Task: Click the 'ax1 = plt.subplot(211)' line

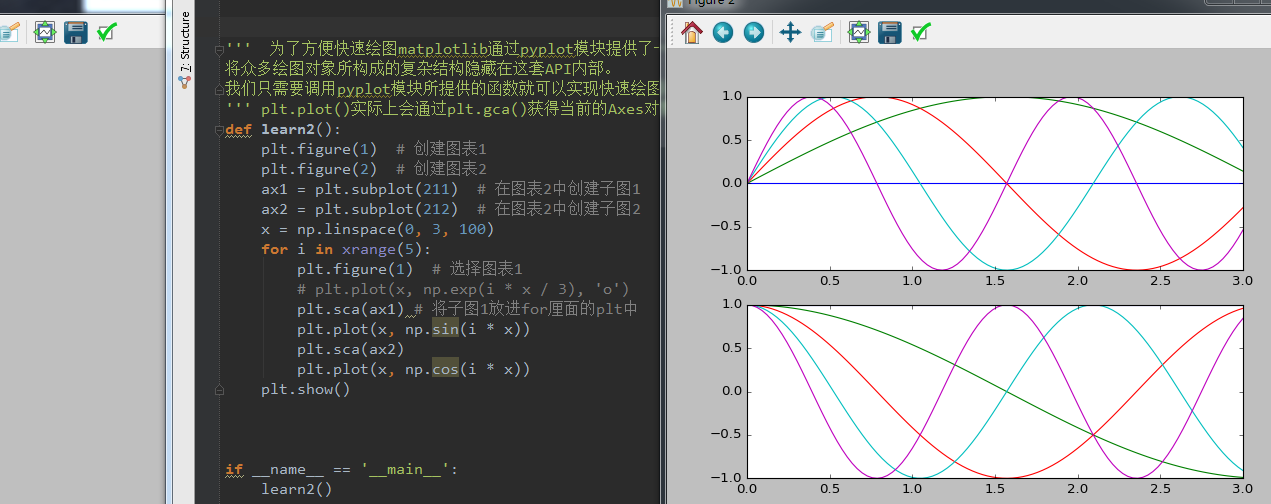Action: click(451, 190)
